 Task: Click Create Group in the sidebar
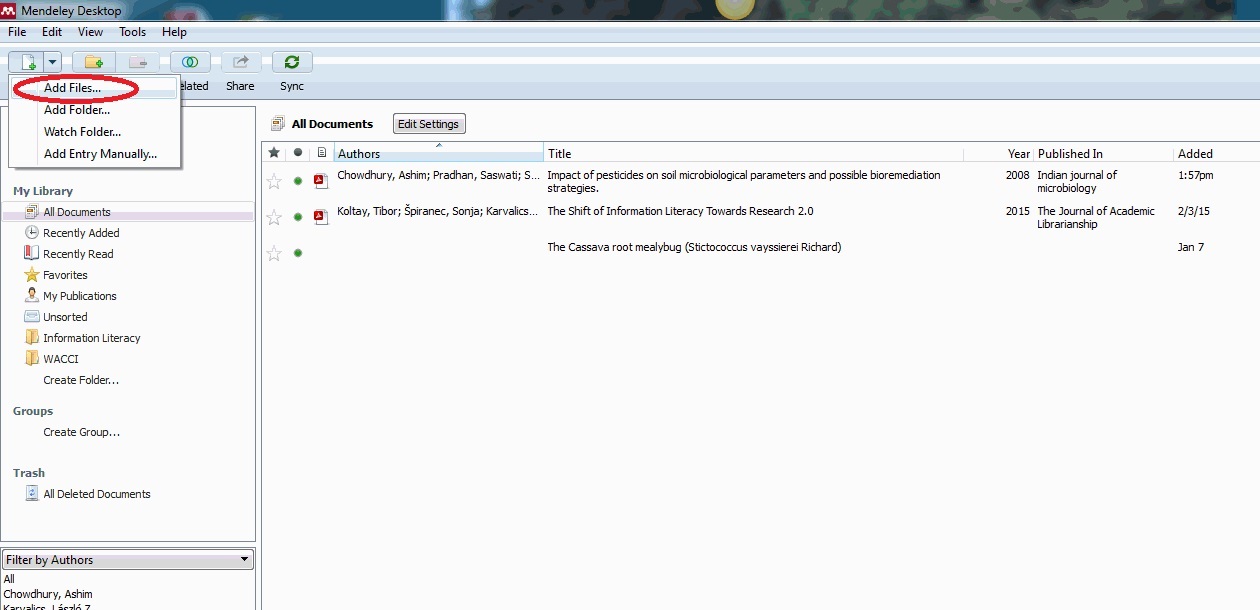[80, 432]
